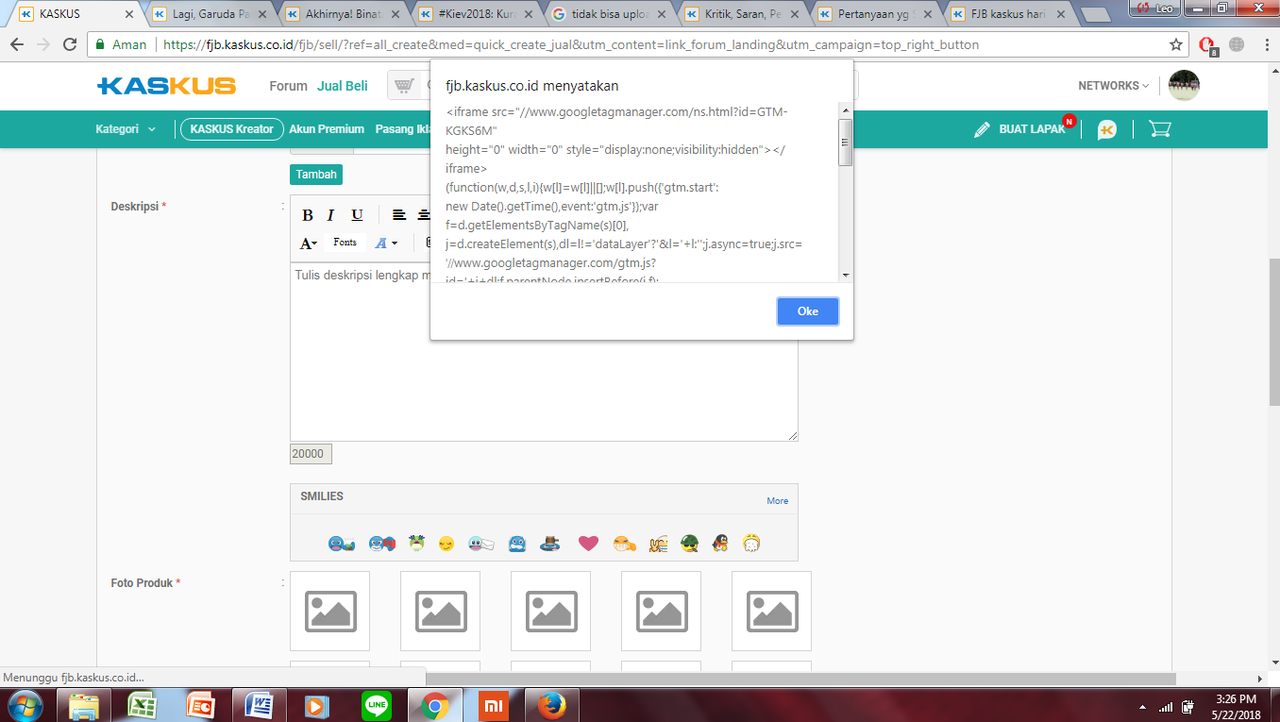Insert the green frog smiley with purple horns

(x=417, y=543)
